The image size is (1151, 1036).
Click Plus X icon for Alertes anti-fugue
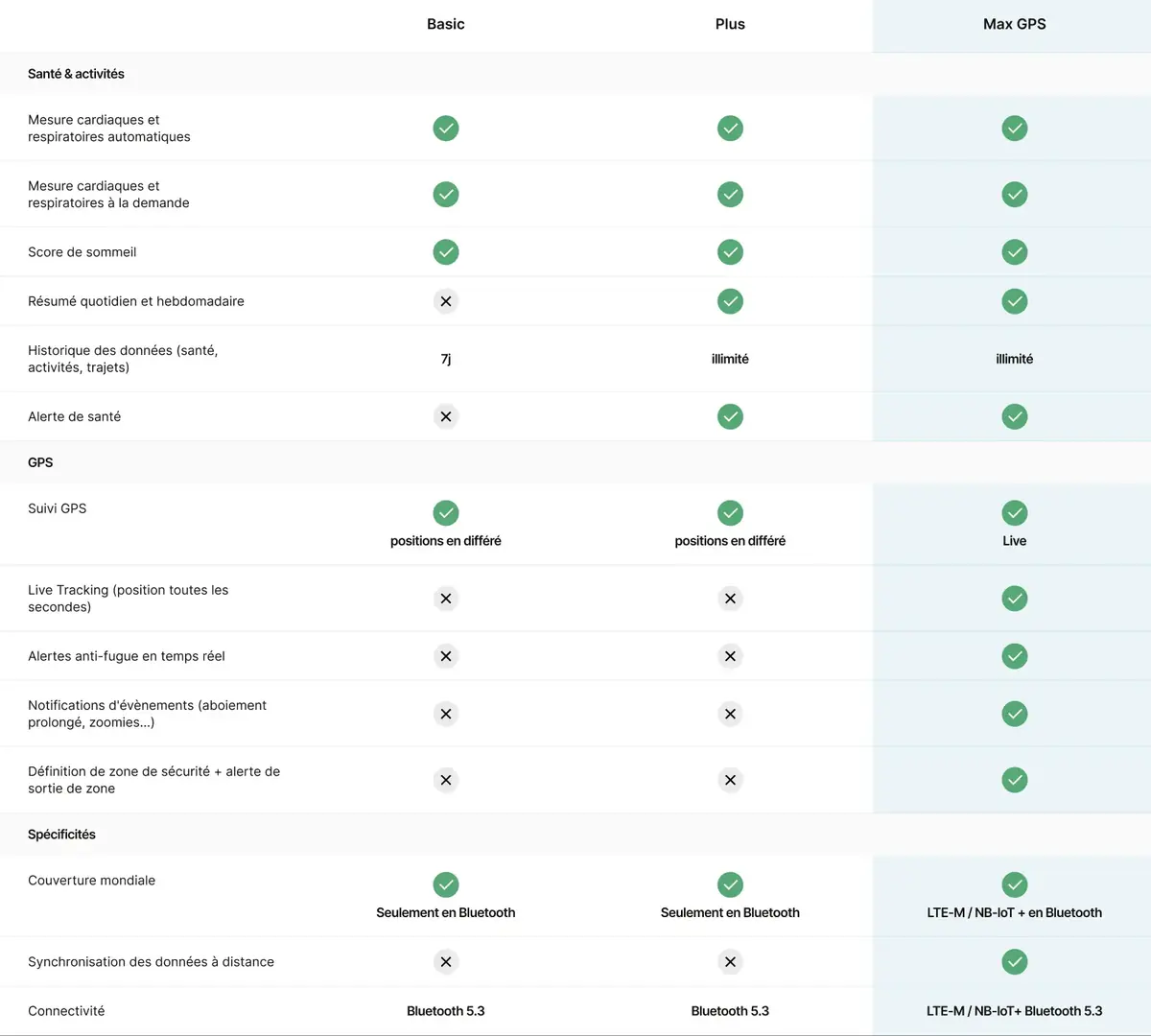(x=730, y=656)
